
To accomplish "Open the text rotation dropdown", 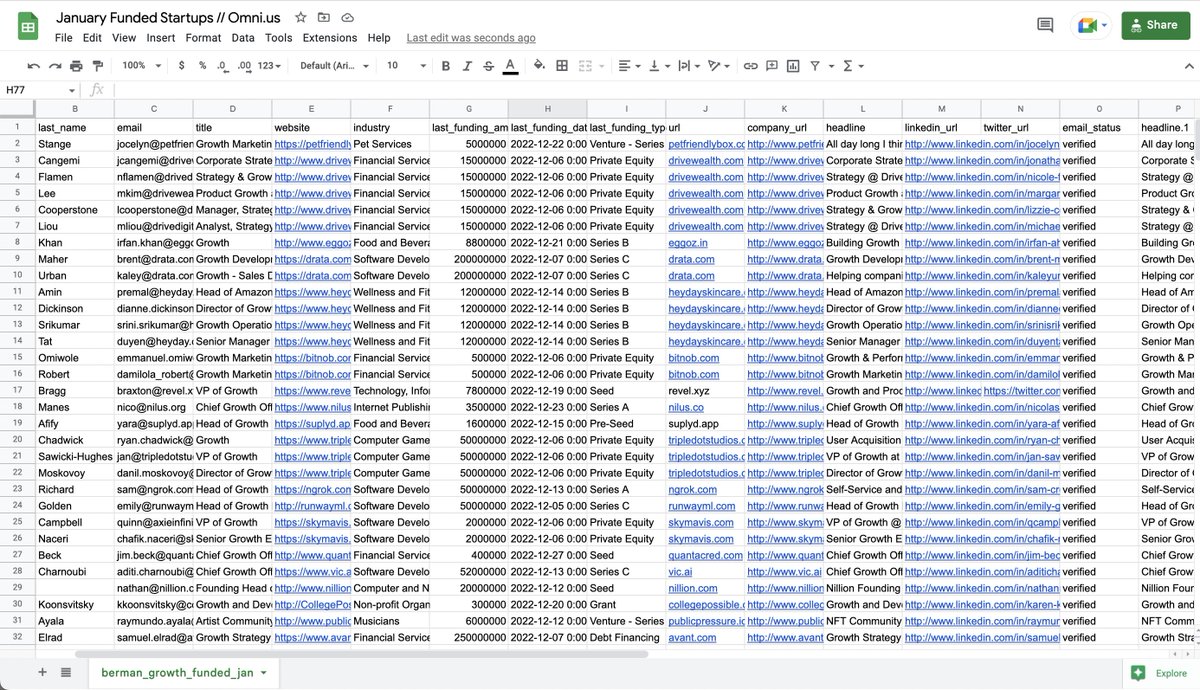I will click(x=719, y=65).
